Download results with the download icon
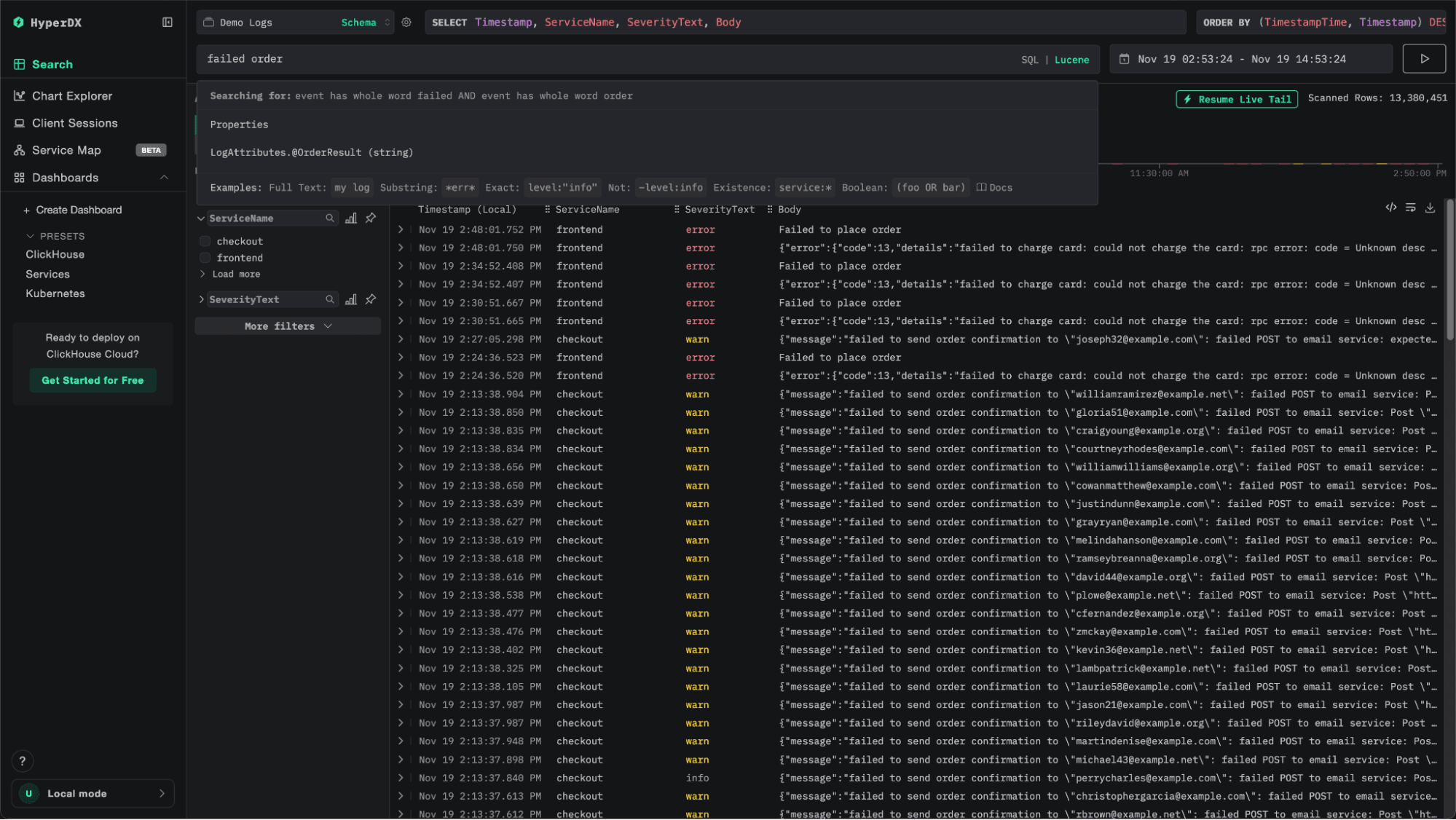The image size is (1456, 820). tap(1431, 208)
